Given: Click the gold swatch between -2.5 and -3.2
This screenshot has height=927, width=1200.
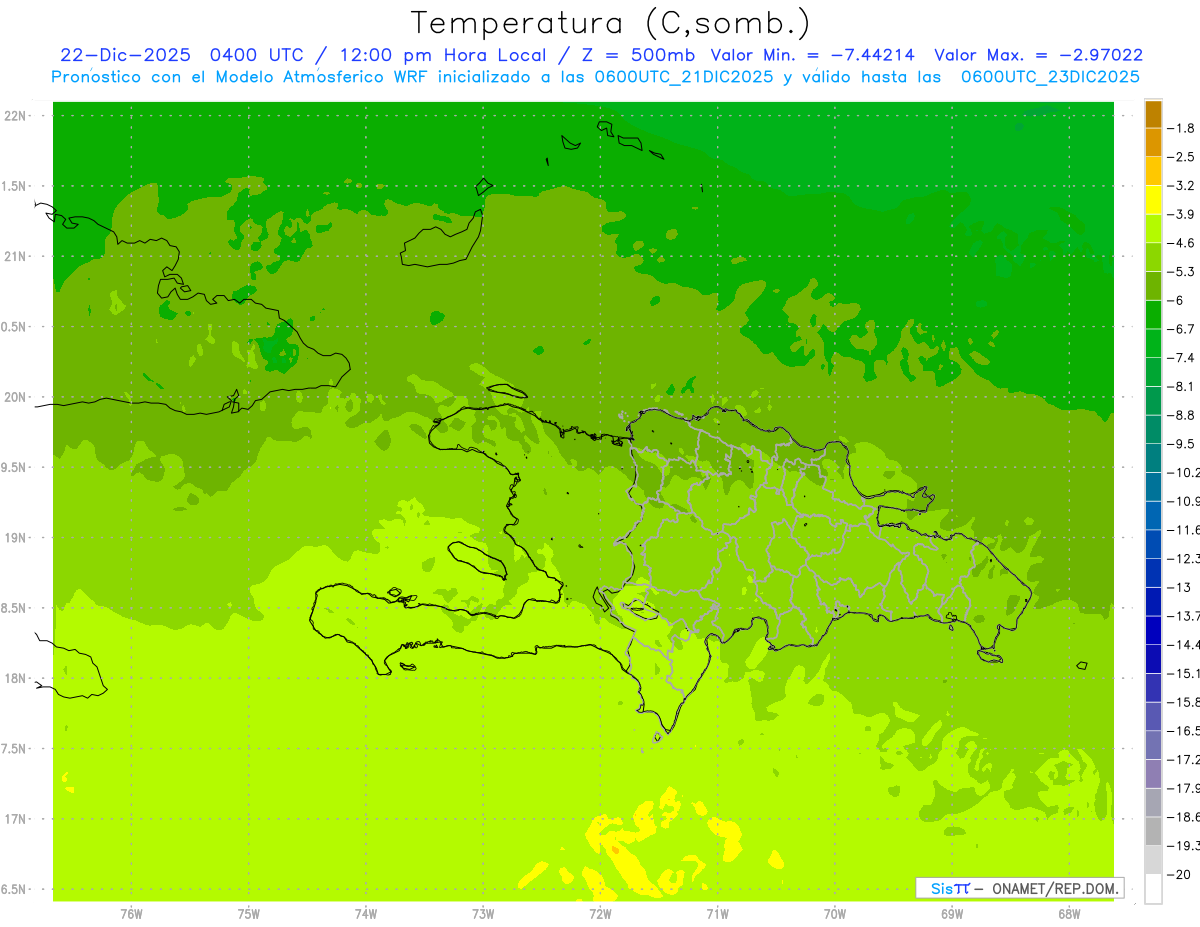Looking at the screenshot, I should click(x=1153, y=171).
